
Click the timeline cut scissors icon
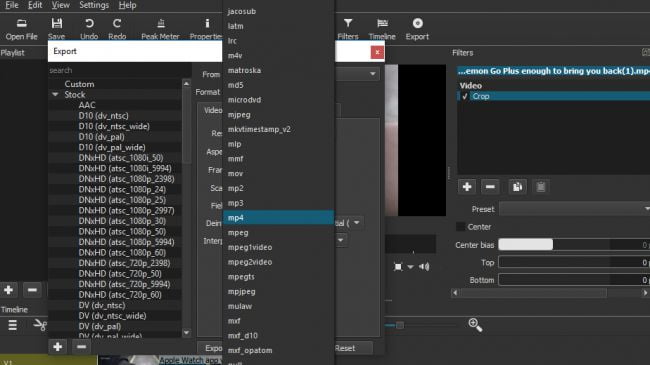(x=40, y=325)
